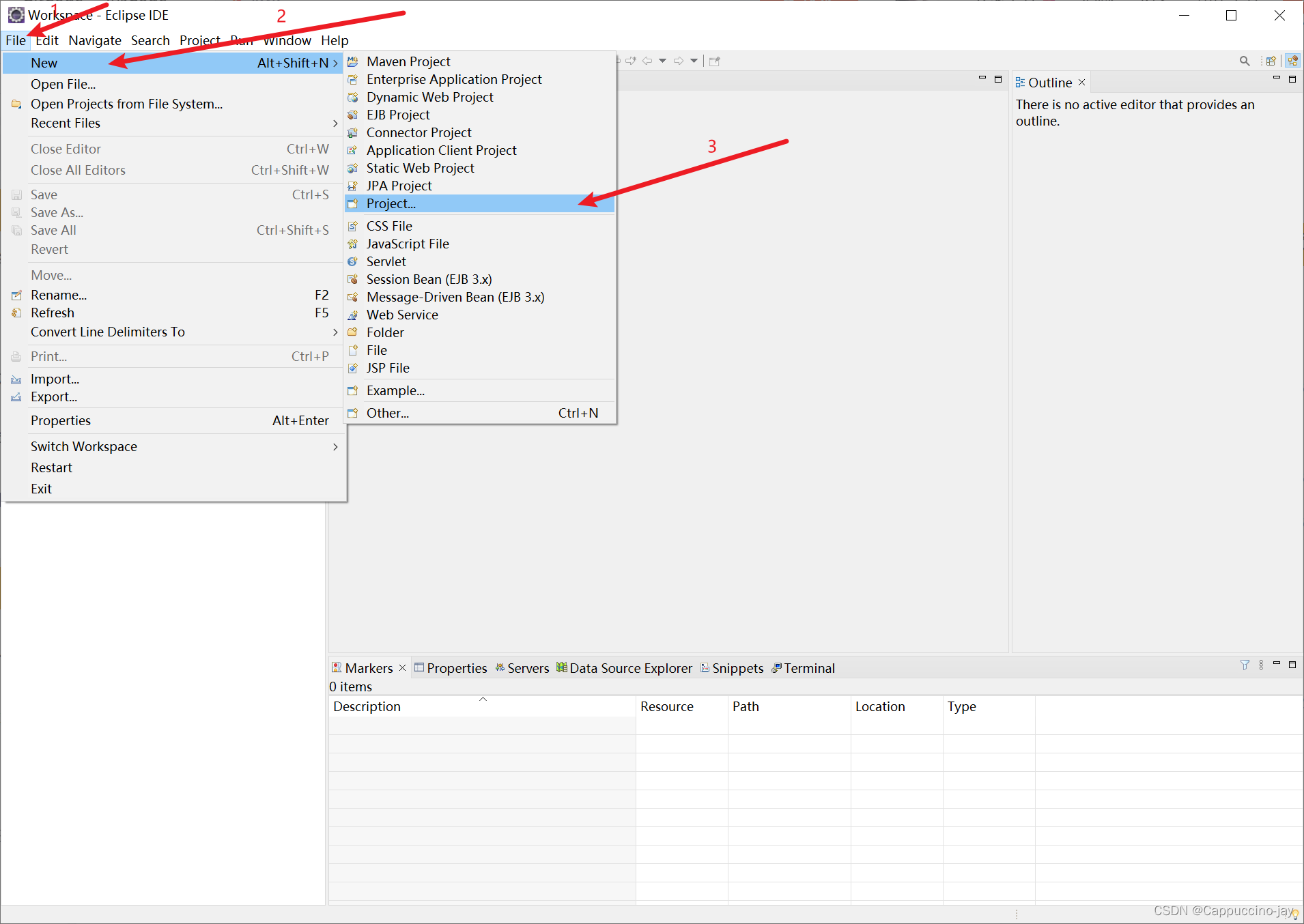Click the Java EE perspective icon
Viewport: 1304px width, 924px height.
1293,61
